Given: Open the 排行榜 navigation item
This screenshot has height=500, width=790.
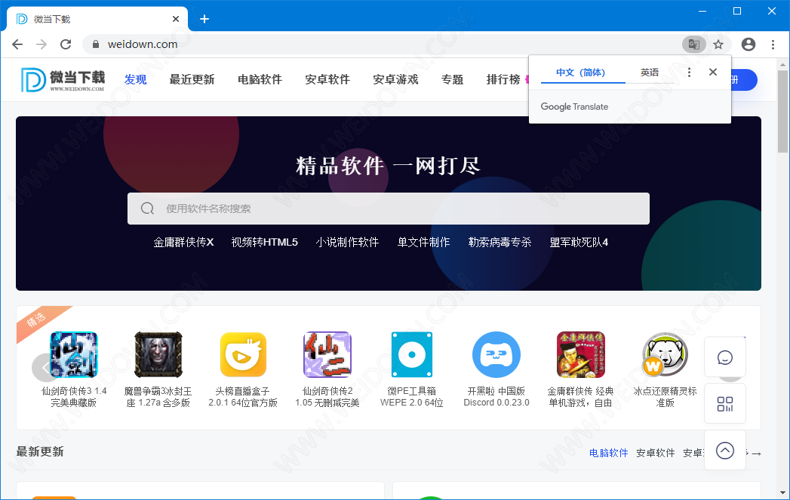Looking at the screenshot, I should [x=503, y=80].
